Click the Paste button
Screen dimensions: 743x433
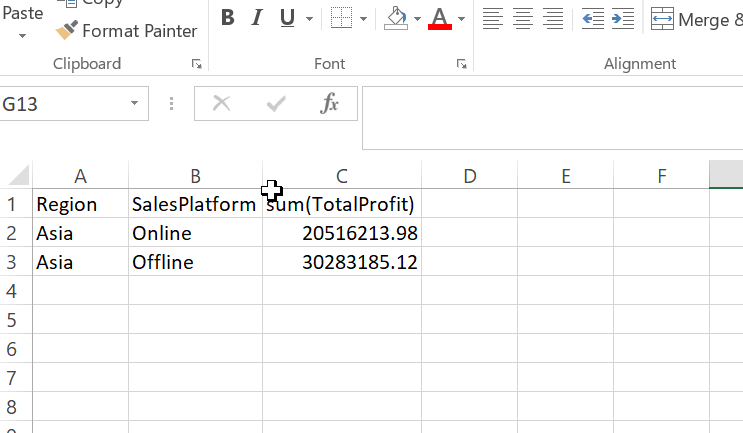pos(22,13)
